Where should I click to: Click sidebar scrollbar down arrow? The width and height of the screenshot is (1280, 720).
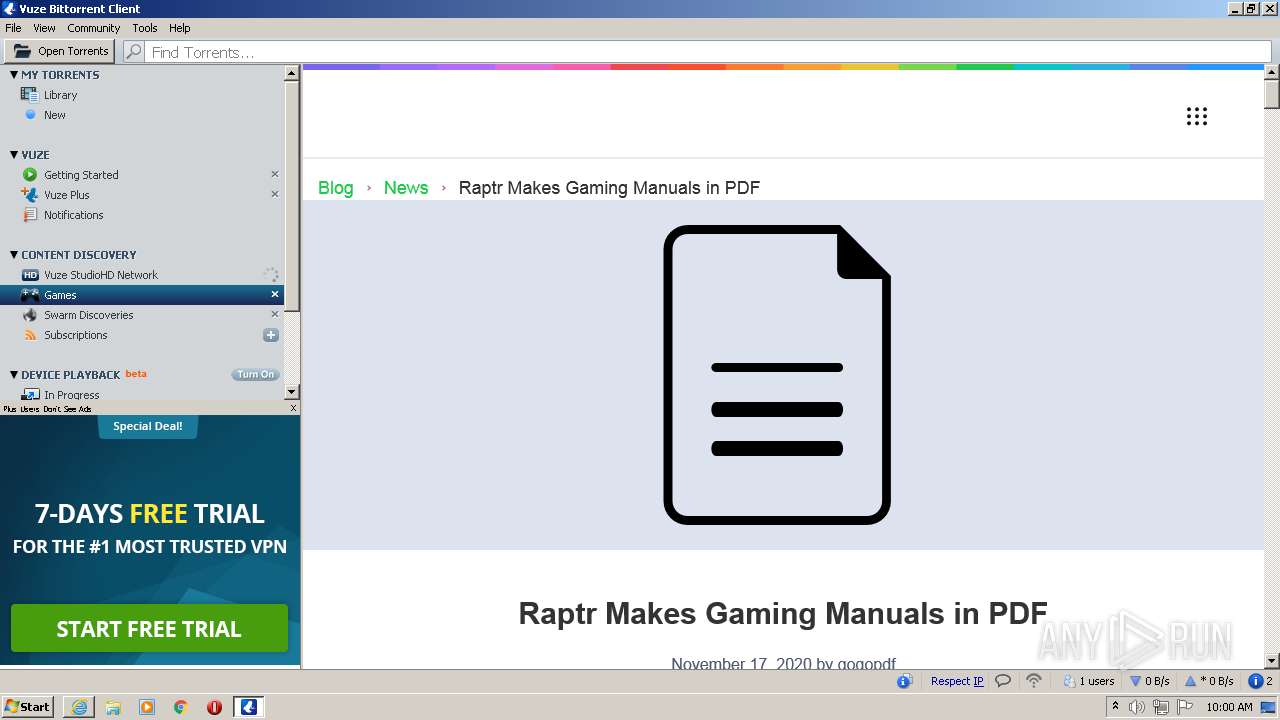(x=292, y=392)
